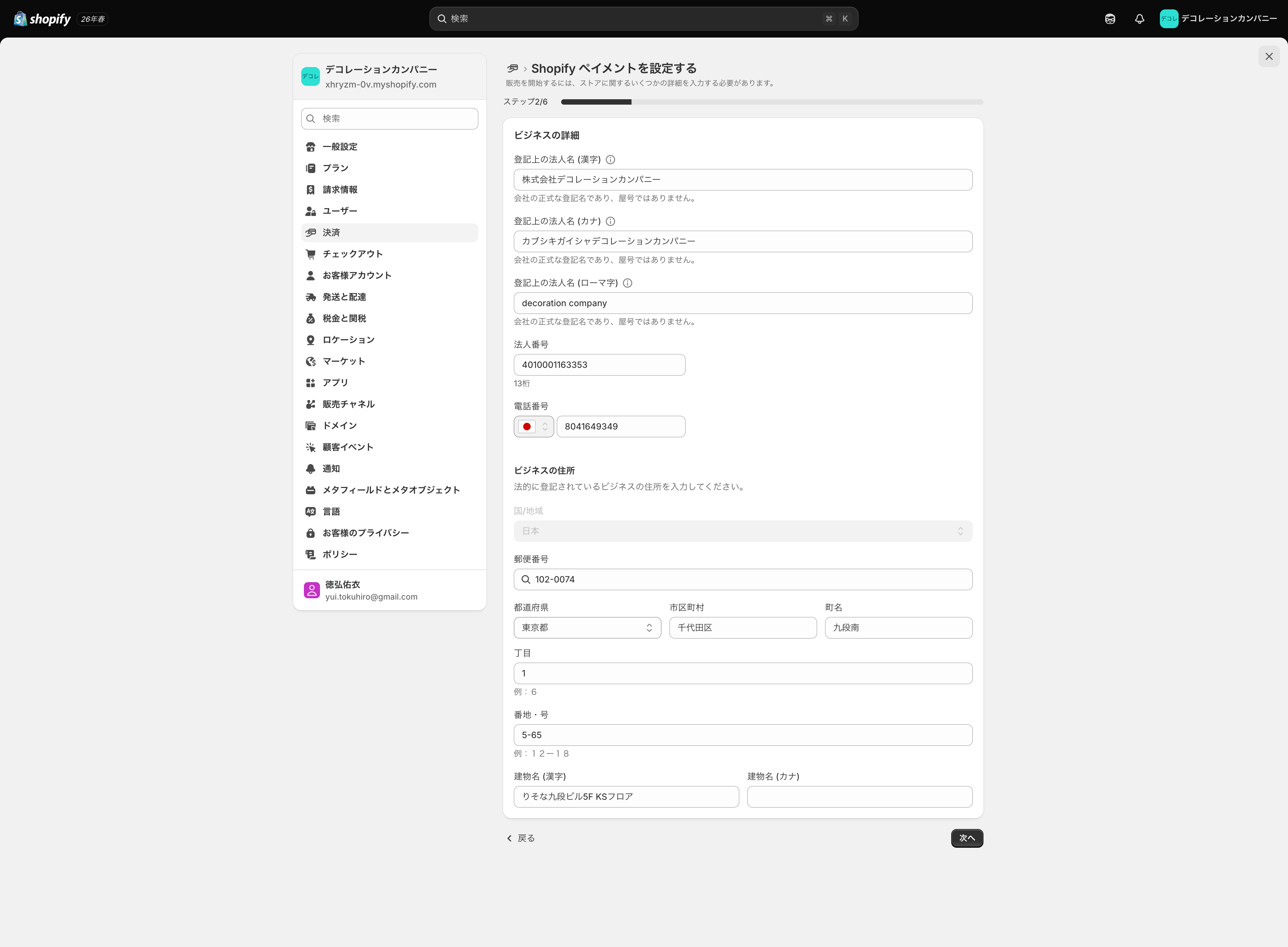Click the 番地・号 field showing 5-65
This screenshot has width=1288, height=947.
point(743,735)
